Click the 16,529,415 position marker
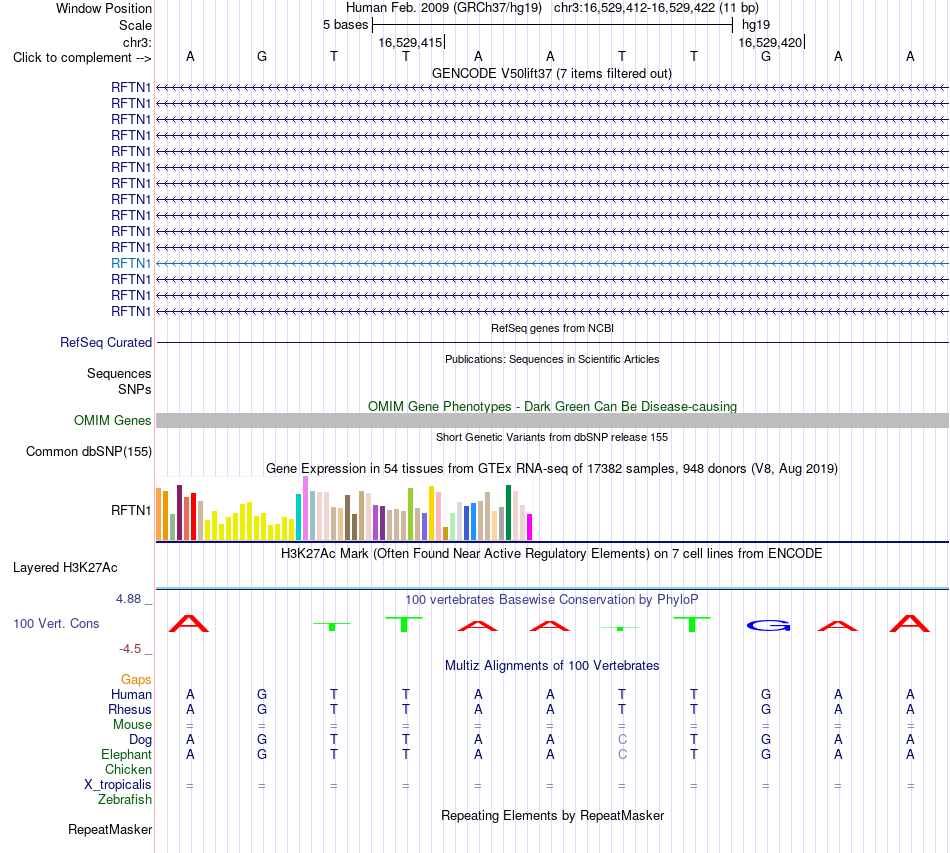The height and width of the screenshot is (853, 950). tap(410, 42)
